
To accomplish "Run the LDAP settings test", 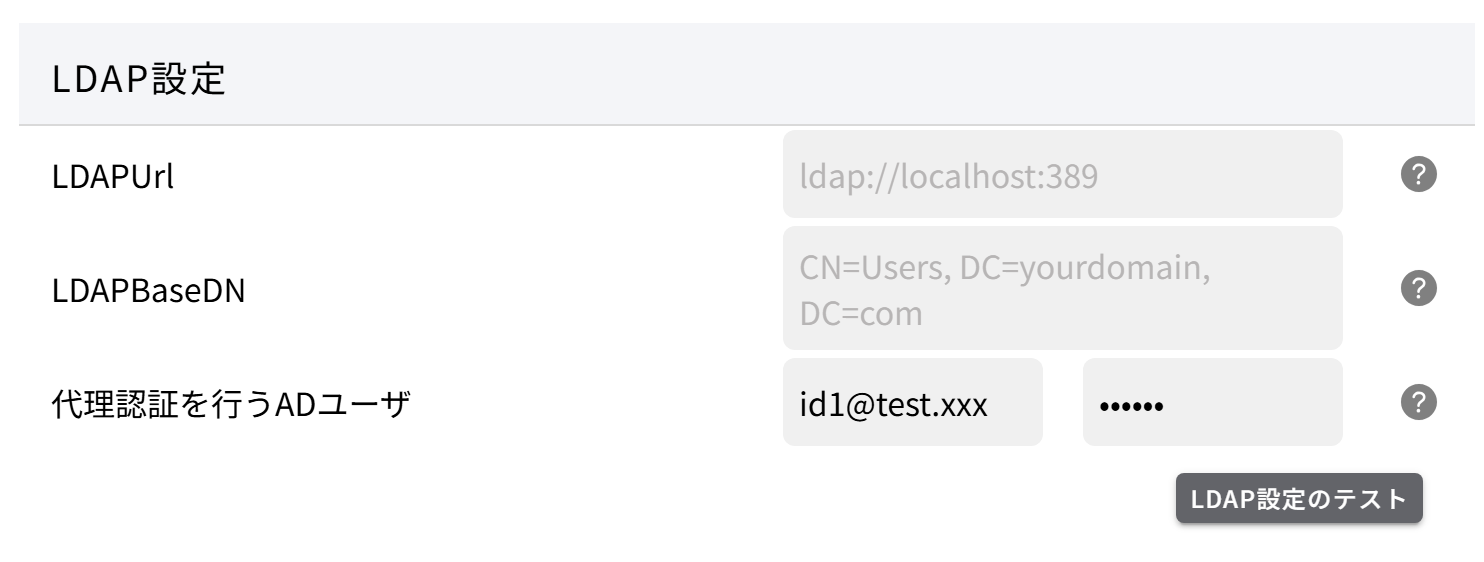I will (x=1298, y=499).
